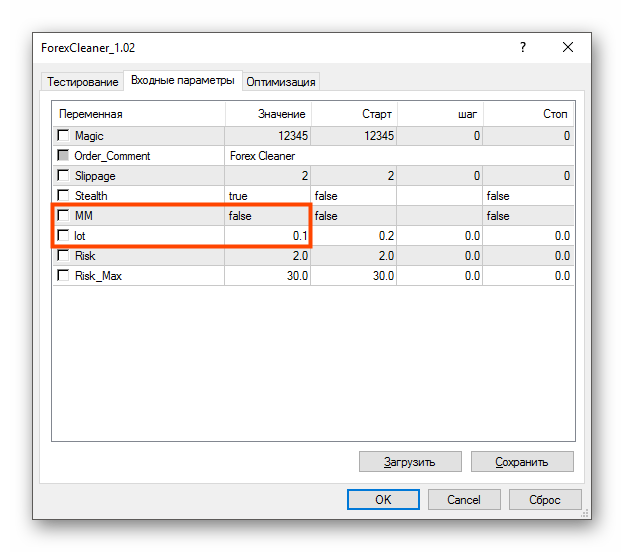The width and height of the screenshot is (624, 552).
Task: Toggle the Order_Comment checkbox
Action: point(63,155)
